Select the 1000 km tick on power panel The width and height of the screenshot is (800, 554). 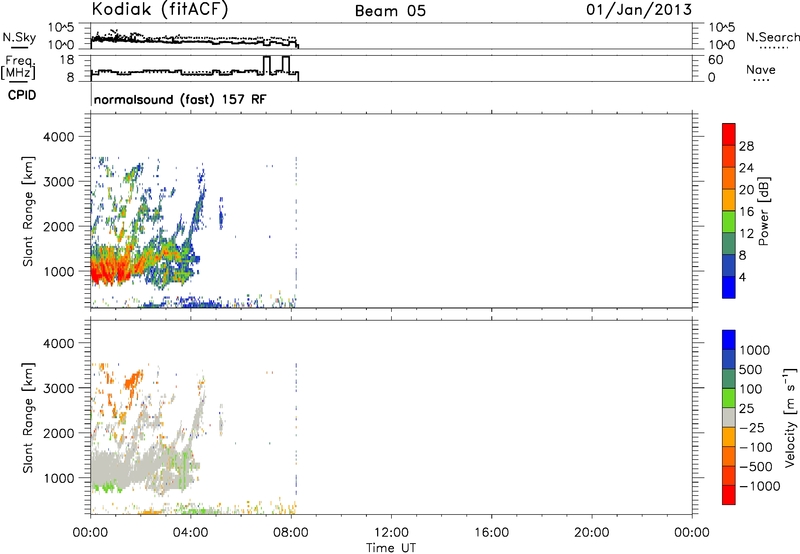tap(59, 271)
